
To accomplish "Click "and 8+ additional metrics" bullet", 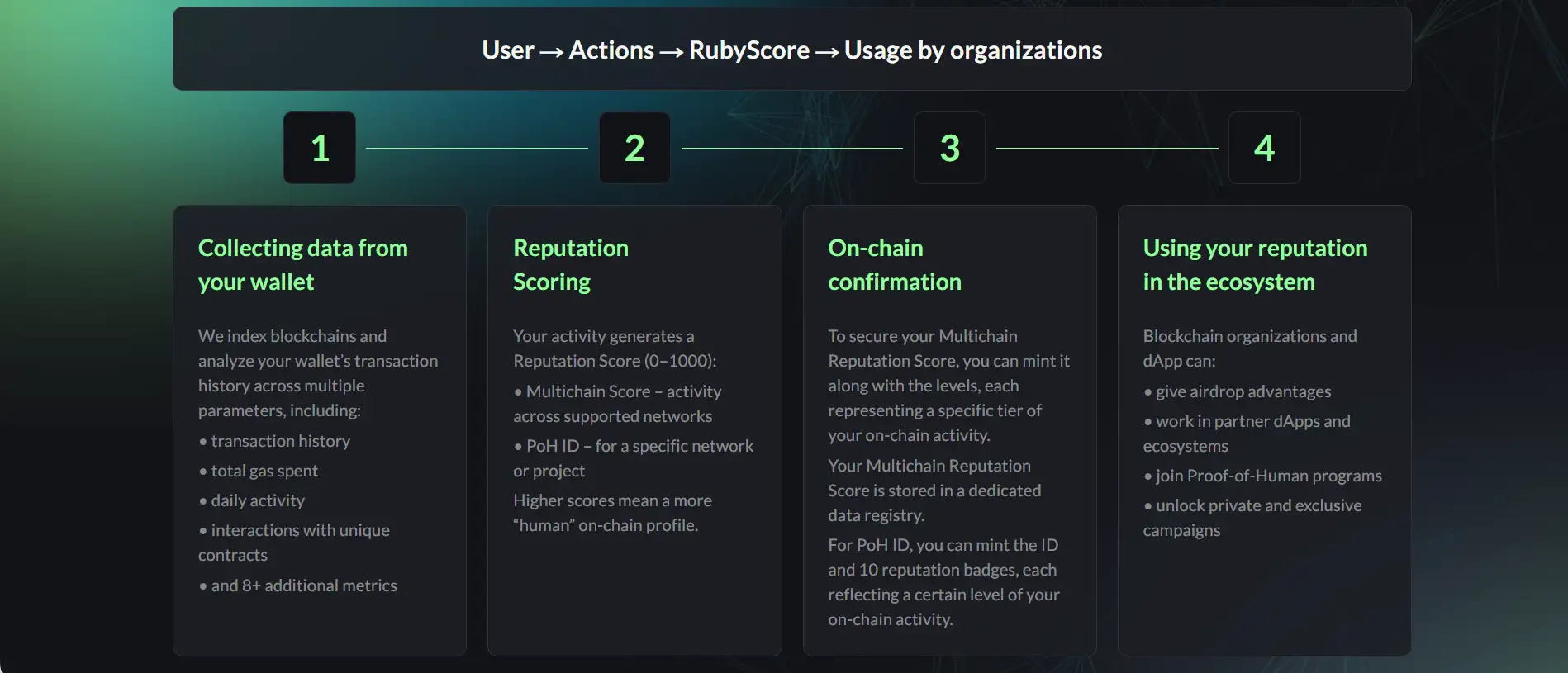I will (x=303, y=585).
